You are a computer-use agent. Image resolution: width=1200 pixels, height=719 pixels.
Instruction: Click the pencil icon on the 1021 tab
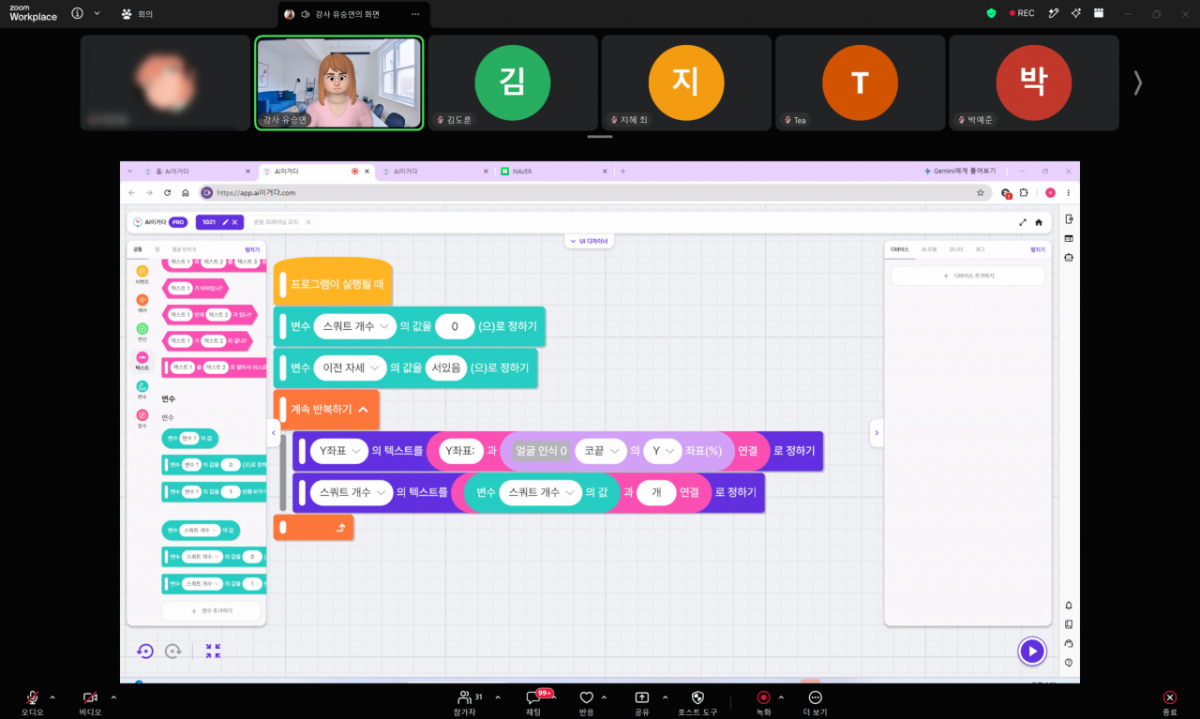click(x=225, y=222)
